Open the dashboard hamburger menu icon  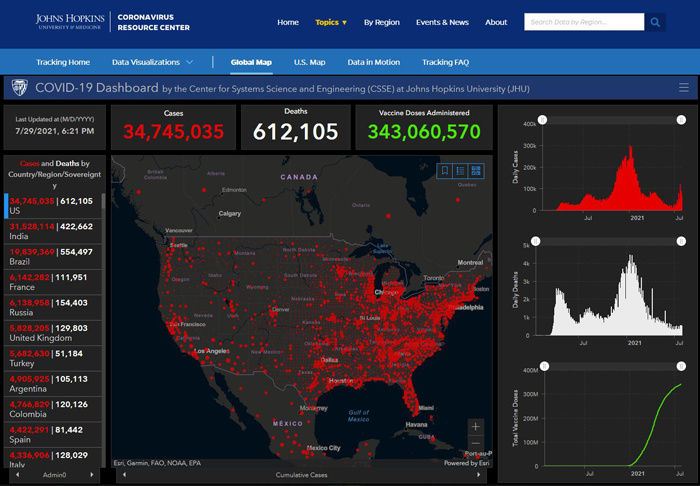683,87
